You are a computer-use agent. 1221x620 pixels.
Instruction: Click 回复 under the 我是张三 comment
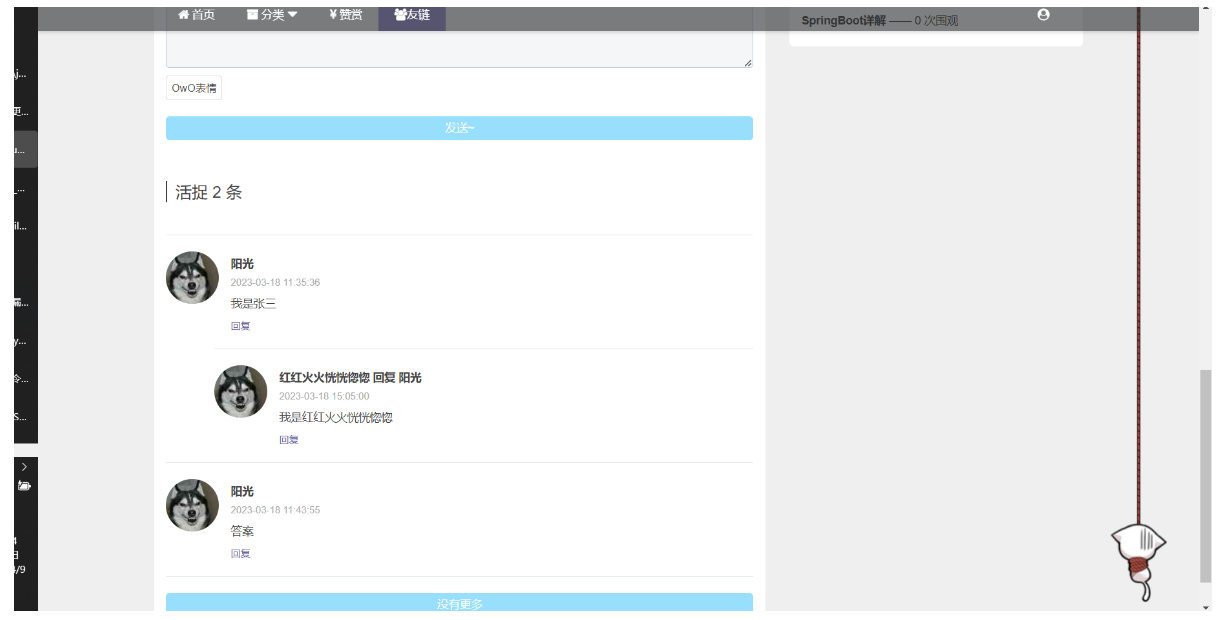pyautogui.click(x=240, y=325)
